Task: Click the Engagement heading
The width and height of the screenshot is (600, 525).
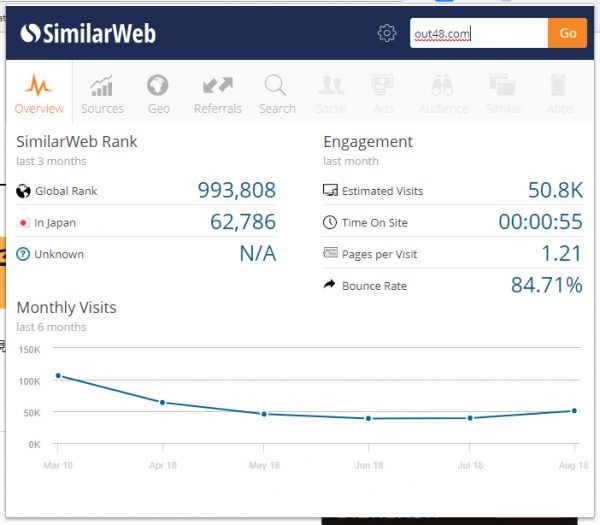Action: (368, 142)
